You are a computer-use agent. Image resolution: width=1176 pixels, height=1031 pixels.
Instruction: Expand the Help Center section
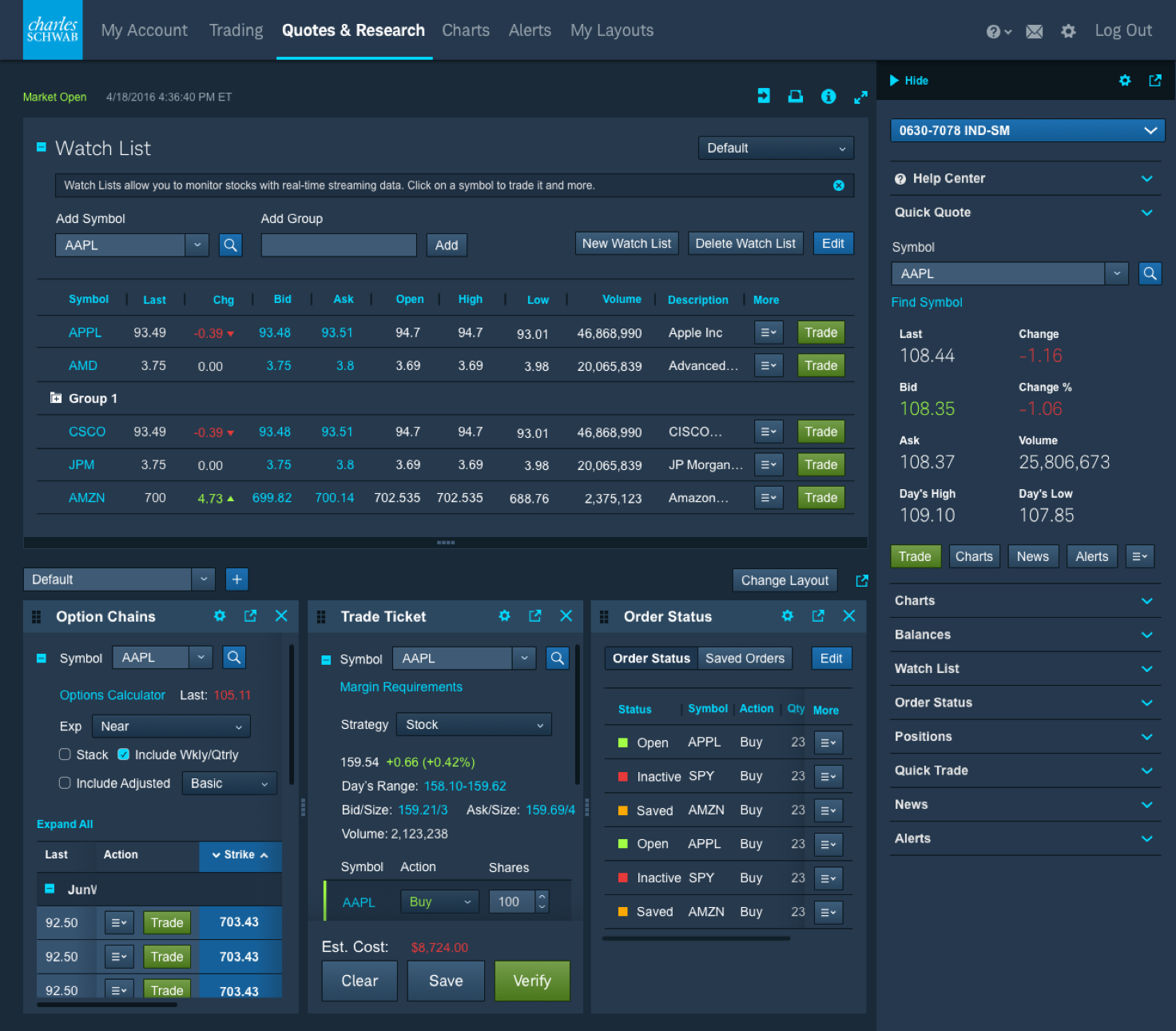[x=1026, y=178]
